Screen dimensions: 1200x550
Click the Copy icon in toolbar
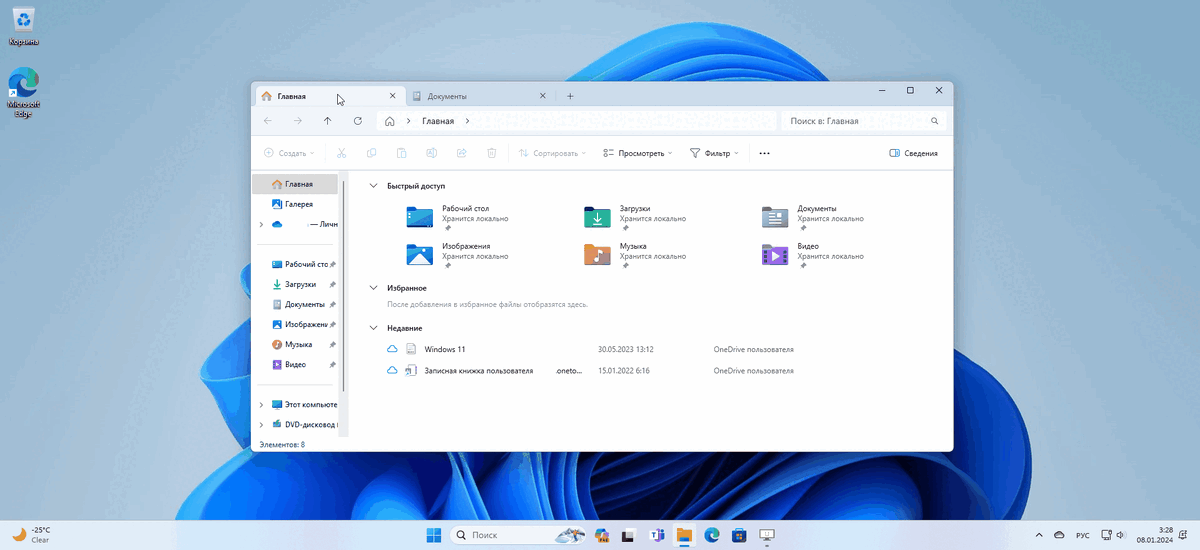[371, 153]
